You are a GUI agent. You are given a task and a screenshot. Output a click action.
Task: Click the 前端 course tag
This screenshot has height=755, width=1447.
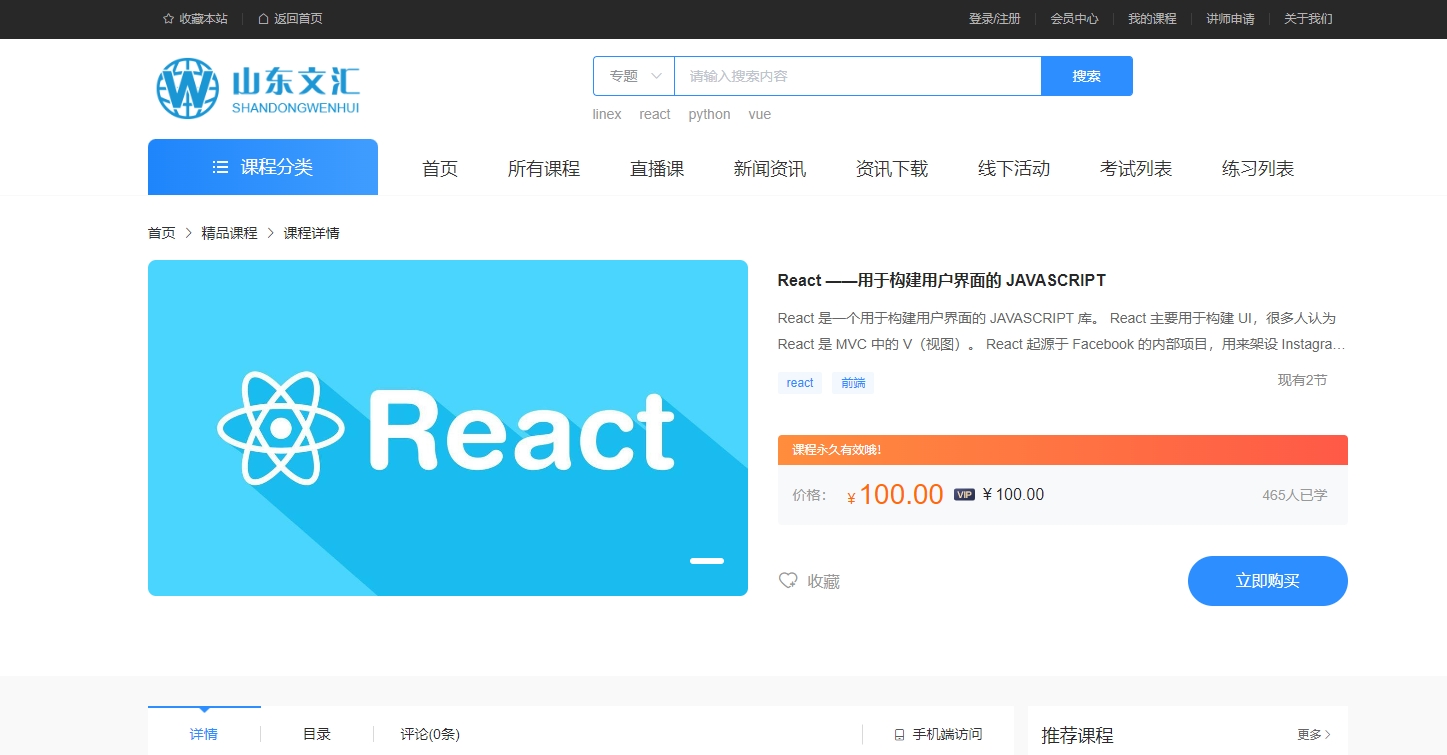point(853,383)
